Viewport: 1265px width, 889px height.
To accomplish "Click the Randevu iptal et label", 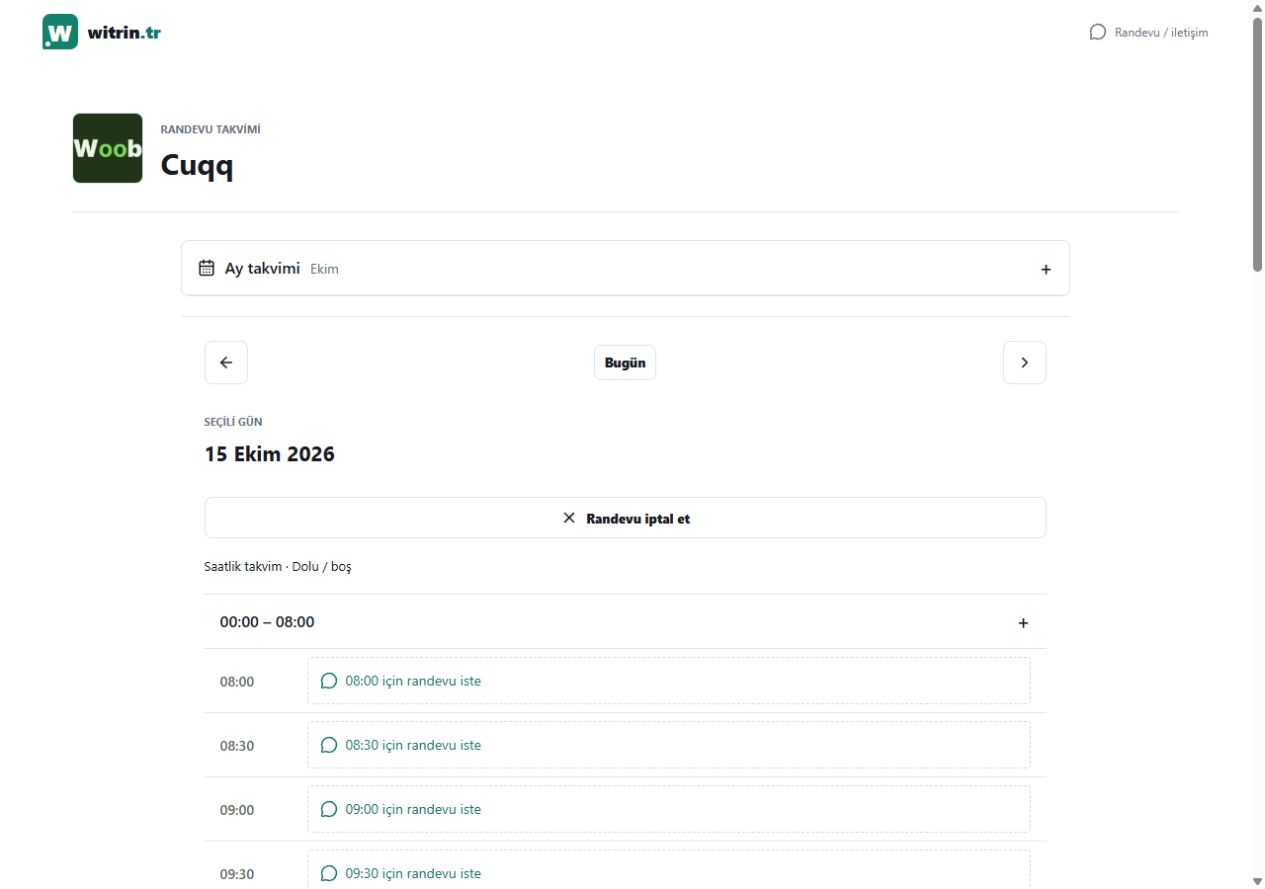I will coord(638,519).
